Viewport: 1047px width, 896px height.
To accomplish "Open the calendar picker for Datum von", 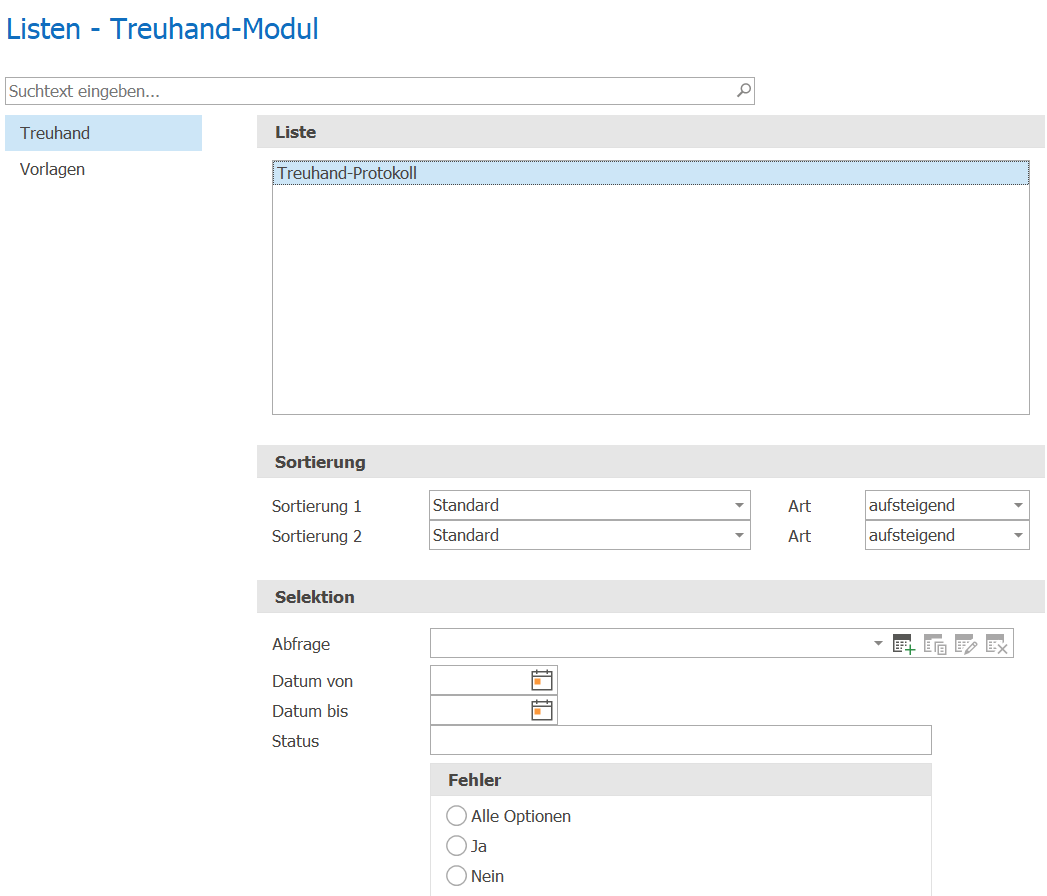I will pyautogui.click(x=542, y=680).
